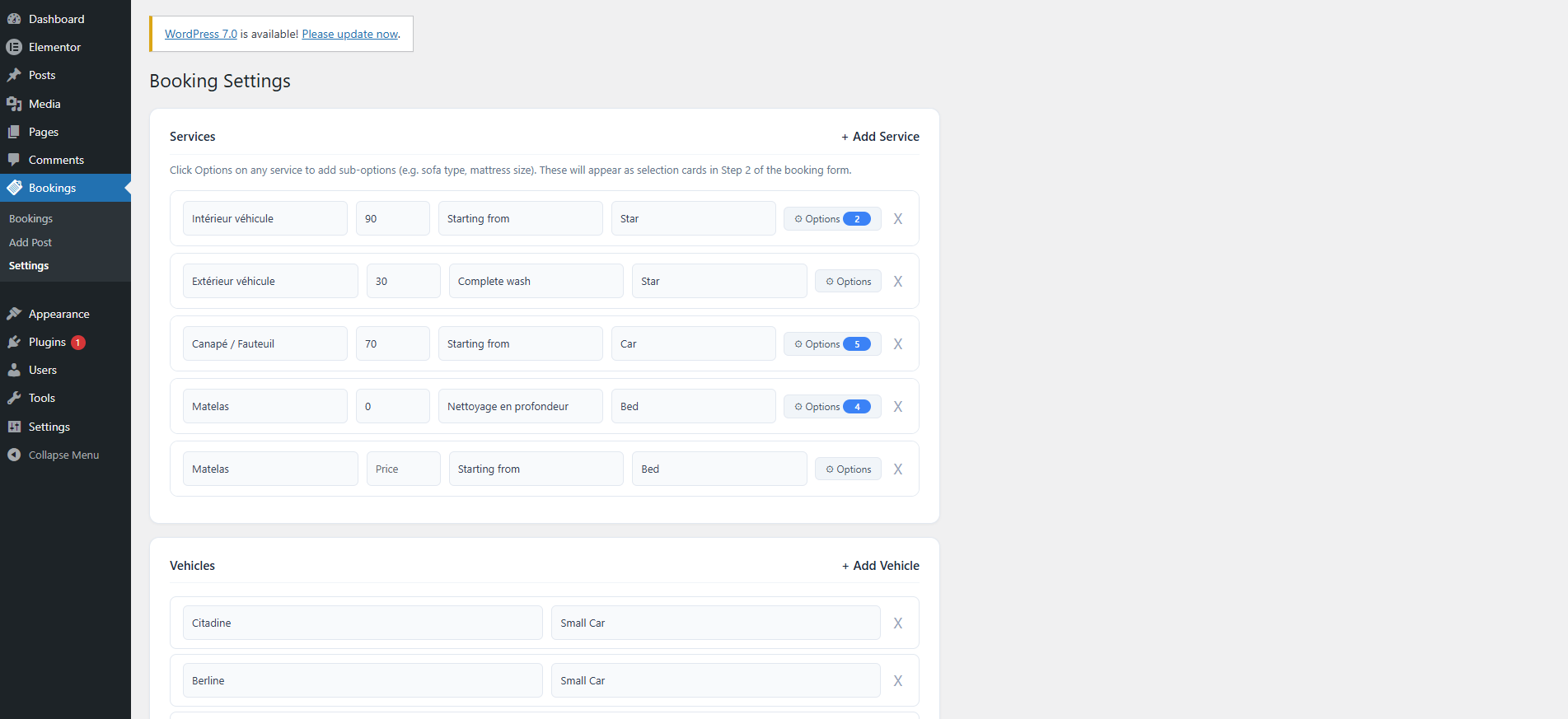Open Options for Extérieur véhicule

coord(849,282)
